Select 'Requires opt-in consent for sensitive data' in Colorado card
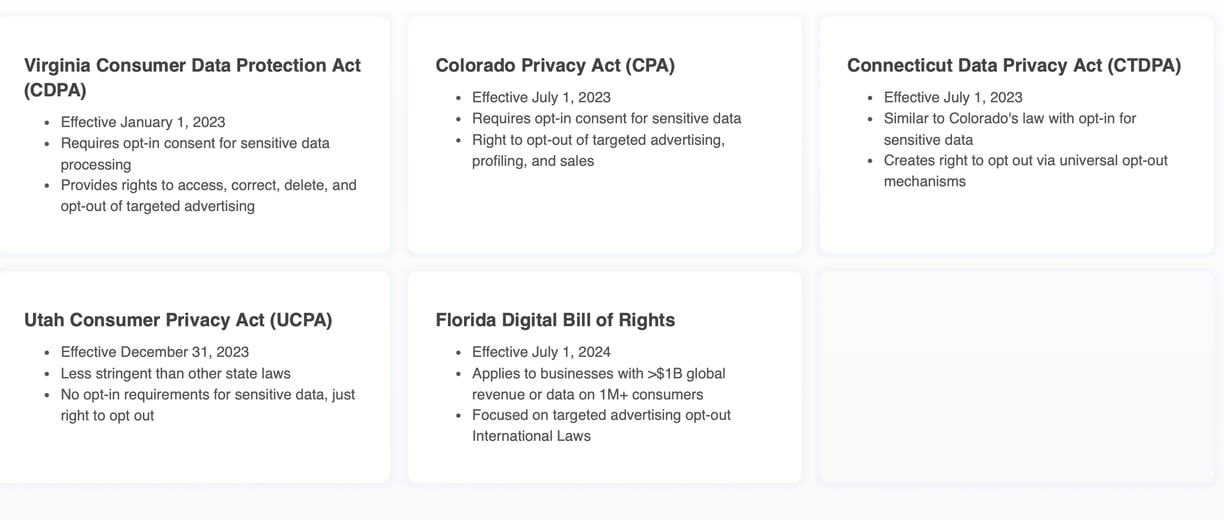This screenshot has width=1224, height=520. point(606,118)
